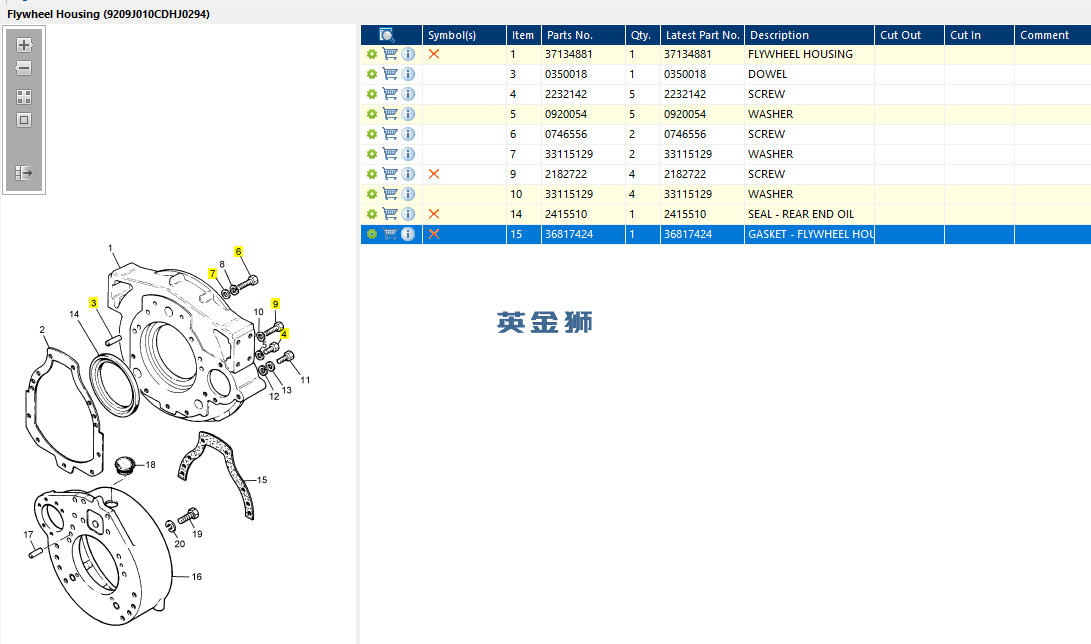The image size is (1091, 644).
Task: Click callout 18 plug label in diagram
Action: [x=150, y=465]
